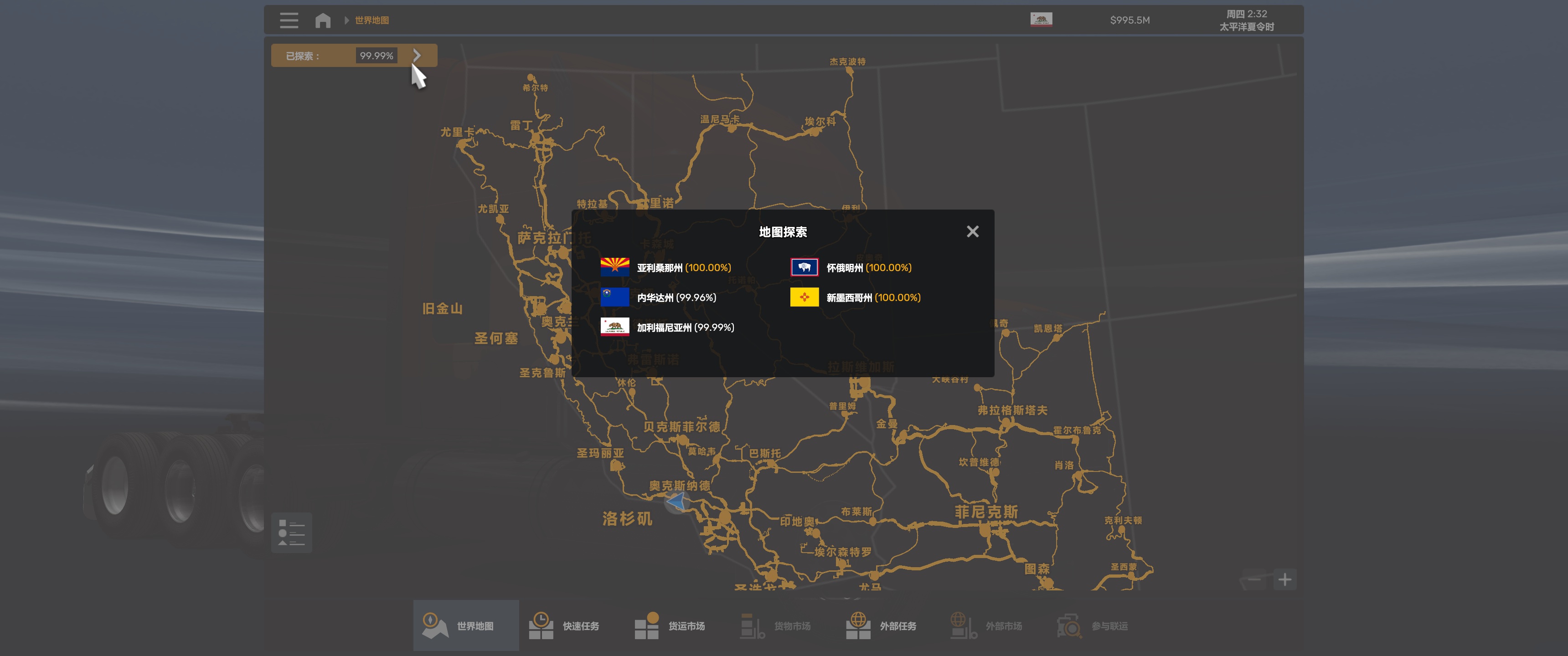
Task: Go to home screen icon
Action: (x=323, y=20)
